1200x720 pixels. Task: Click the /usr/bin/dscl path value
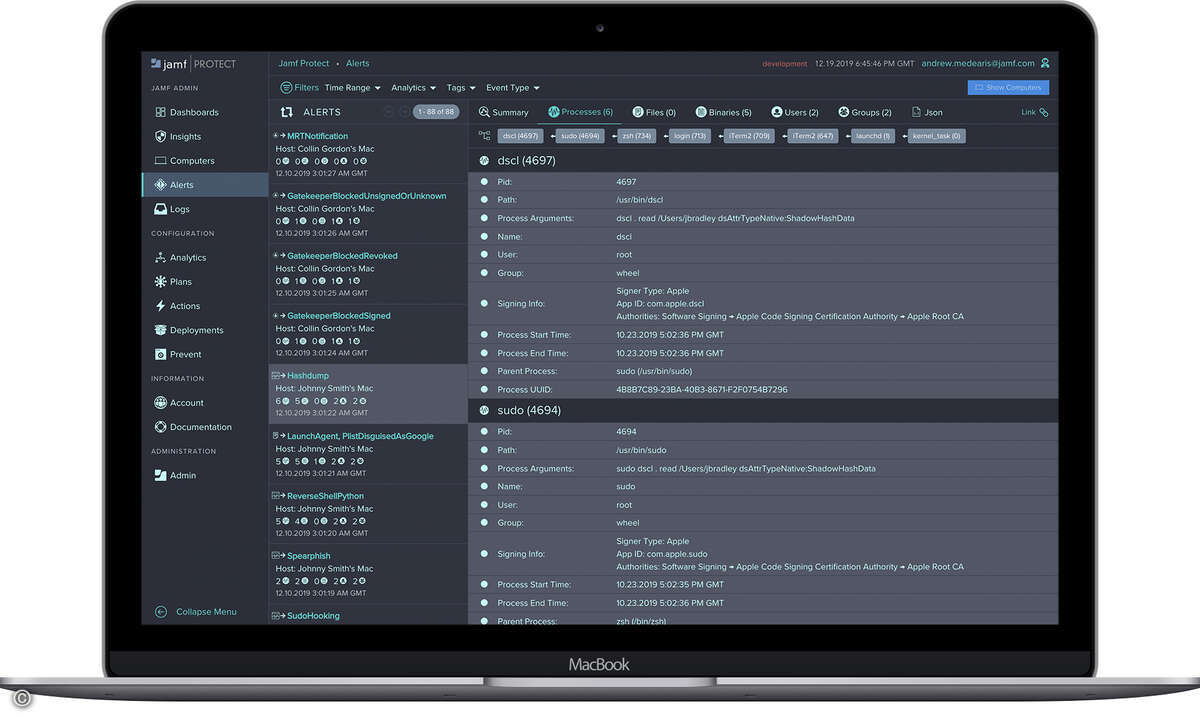[x=638, y=200]
